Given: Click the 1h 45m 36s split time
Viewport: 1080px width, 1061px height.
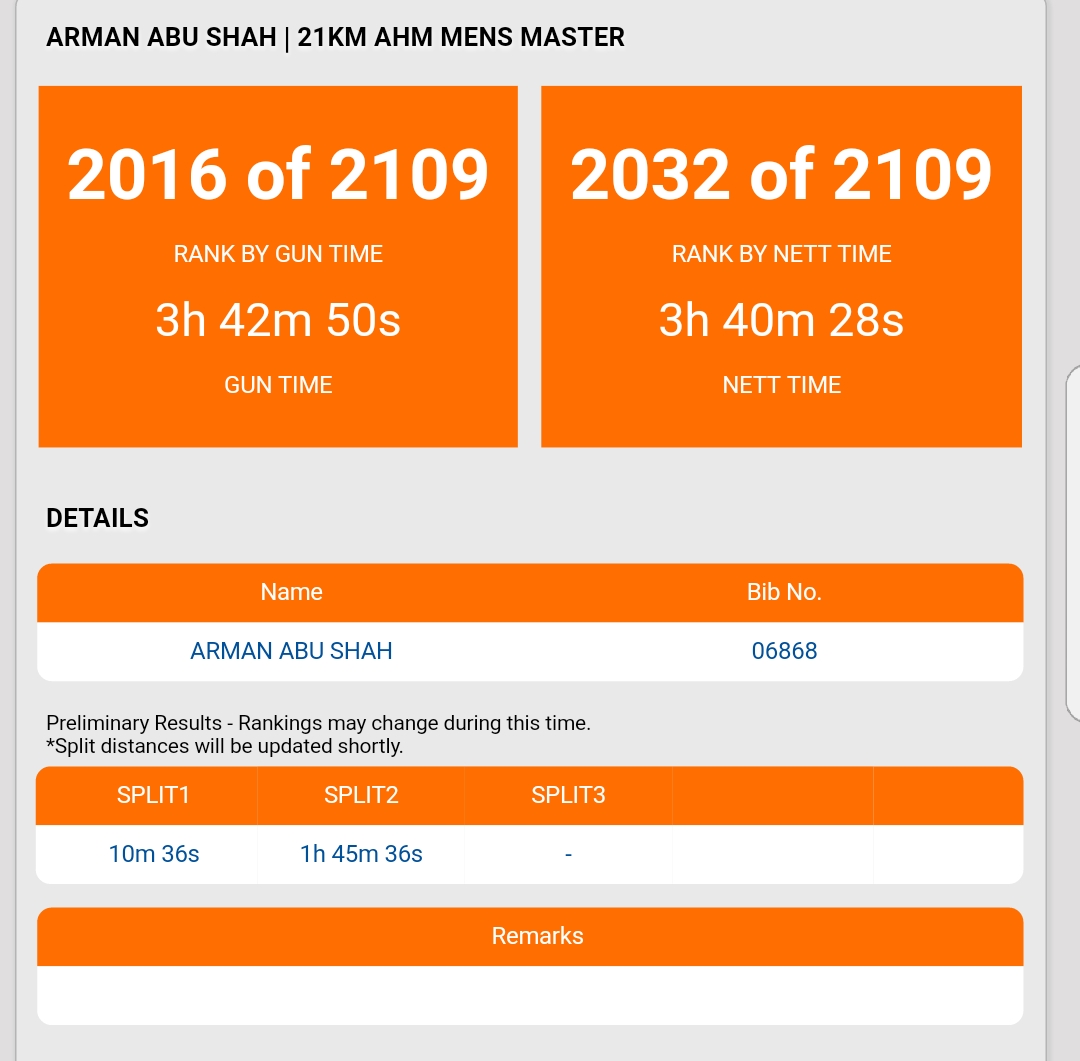Looking at the screenshot, I should click(x=361, y=854).
